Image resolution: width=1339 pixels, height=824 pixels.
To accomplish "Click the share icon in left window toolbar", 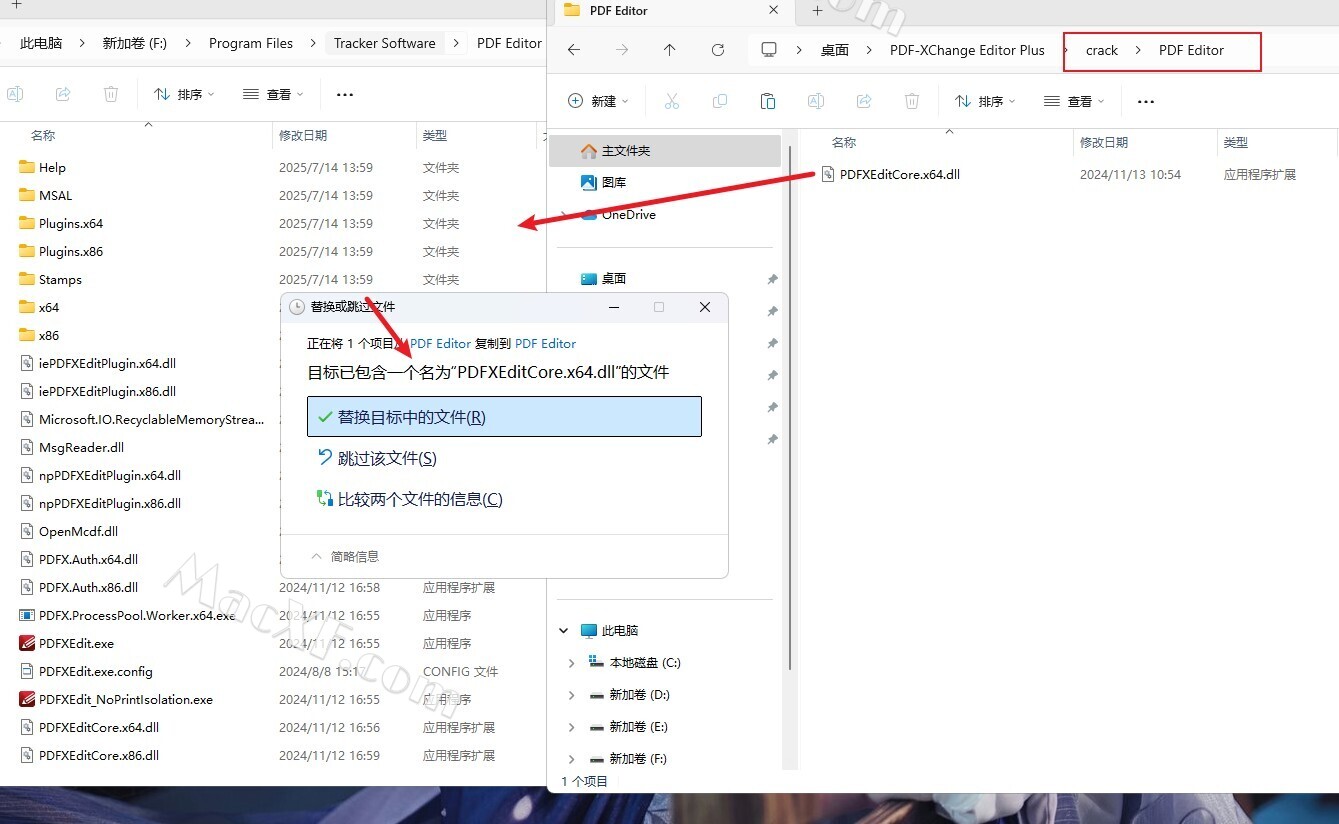I will [63, 94].
